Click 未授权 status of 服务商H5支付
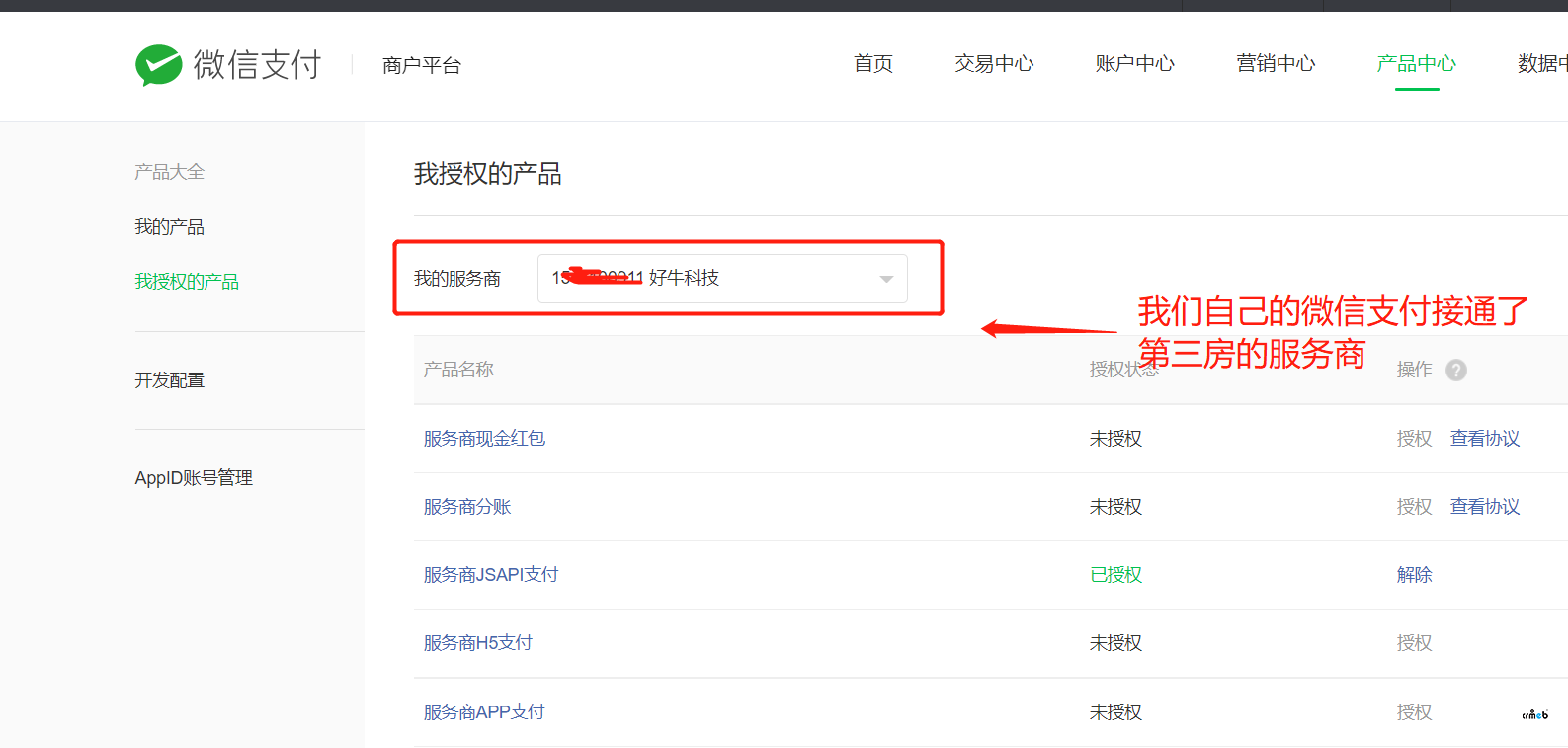This screenshot has width=1568, height=748. [x=1115, y=643]
